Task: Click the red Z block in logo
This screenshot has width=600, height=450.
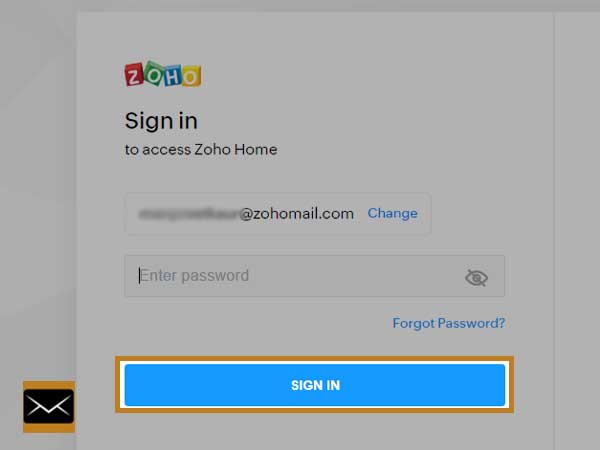Action: click(x=134, y=75)
